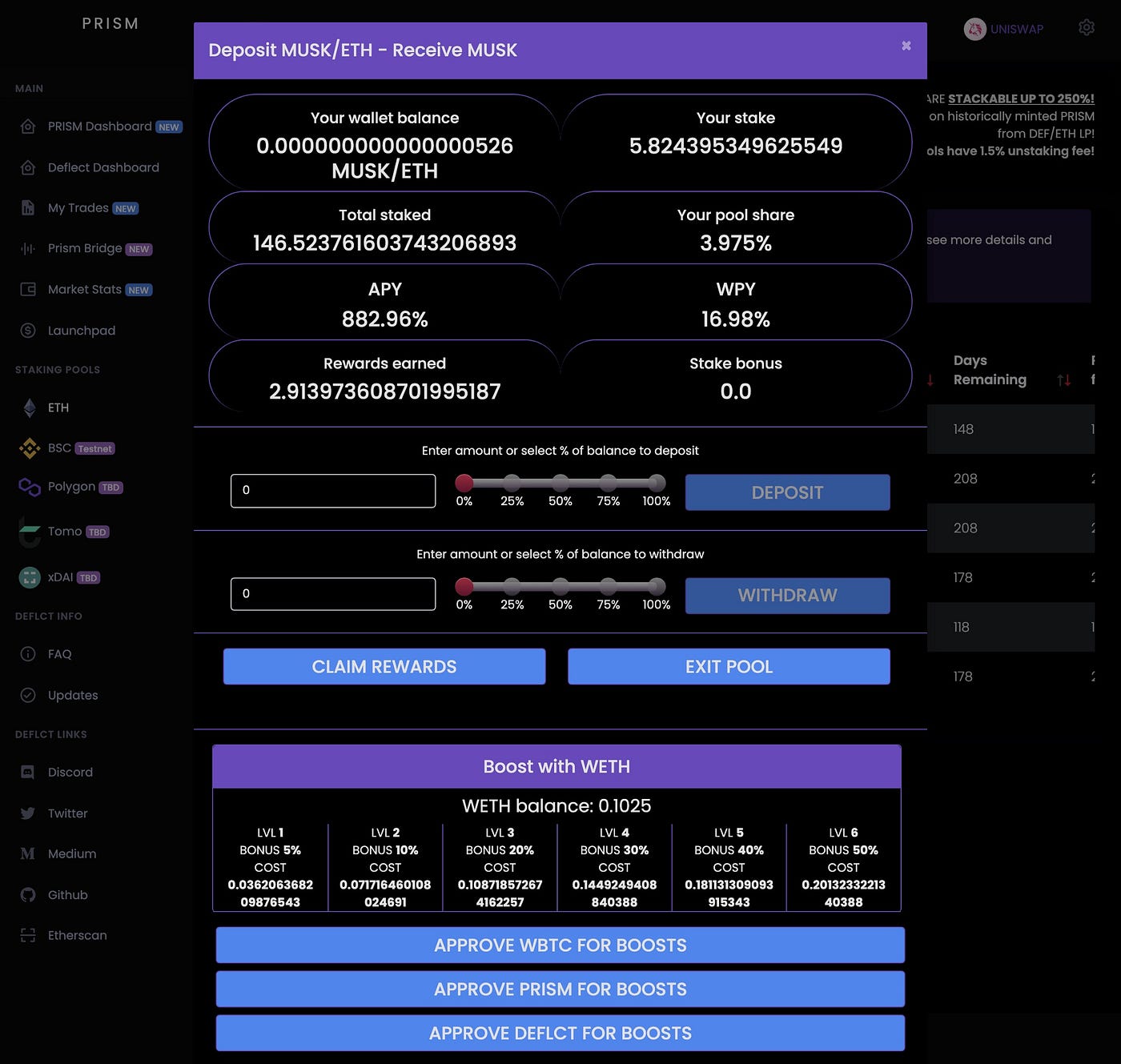
Task: Click the Medium M icon
Action: tap(28, 853)
